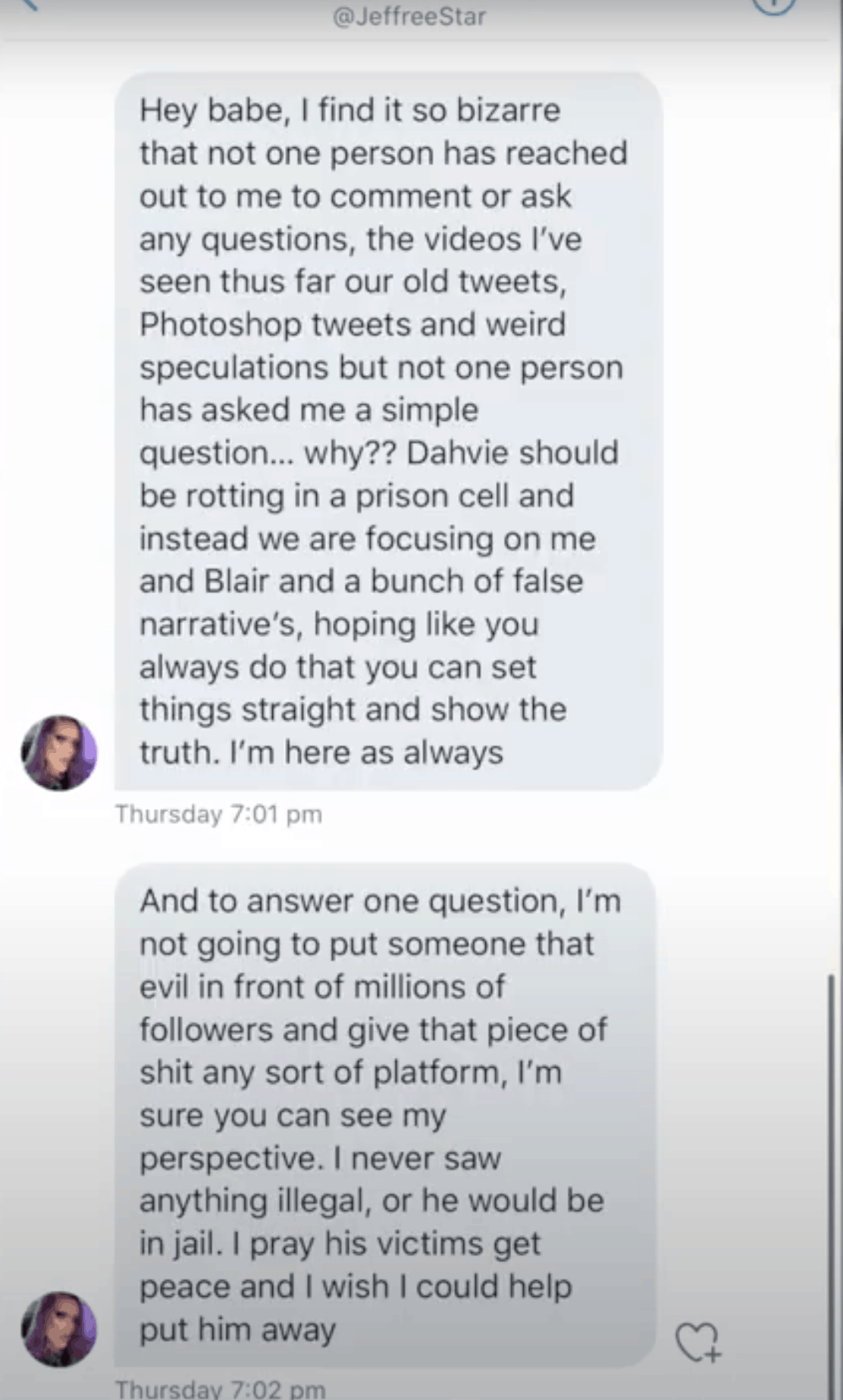The width and height of the screenshot is (843, 1400).
Task: Tap the info circle in the header
Action: (x=773, y=8)
